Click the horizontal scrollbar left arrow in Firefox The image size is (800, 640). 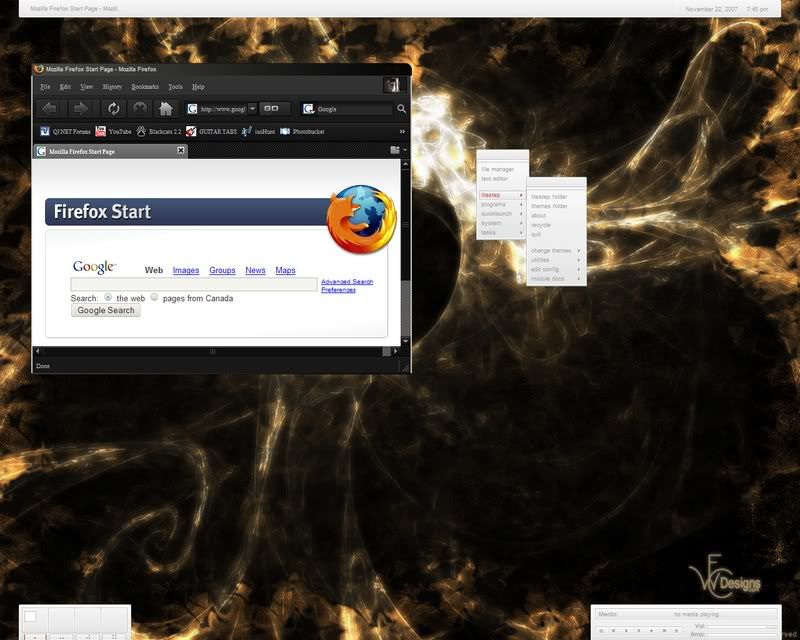coord(37,351)
